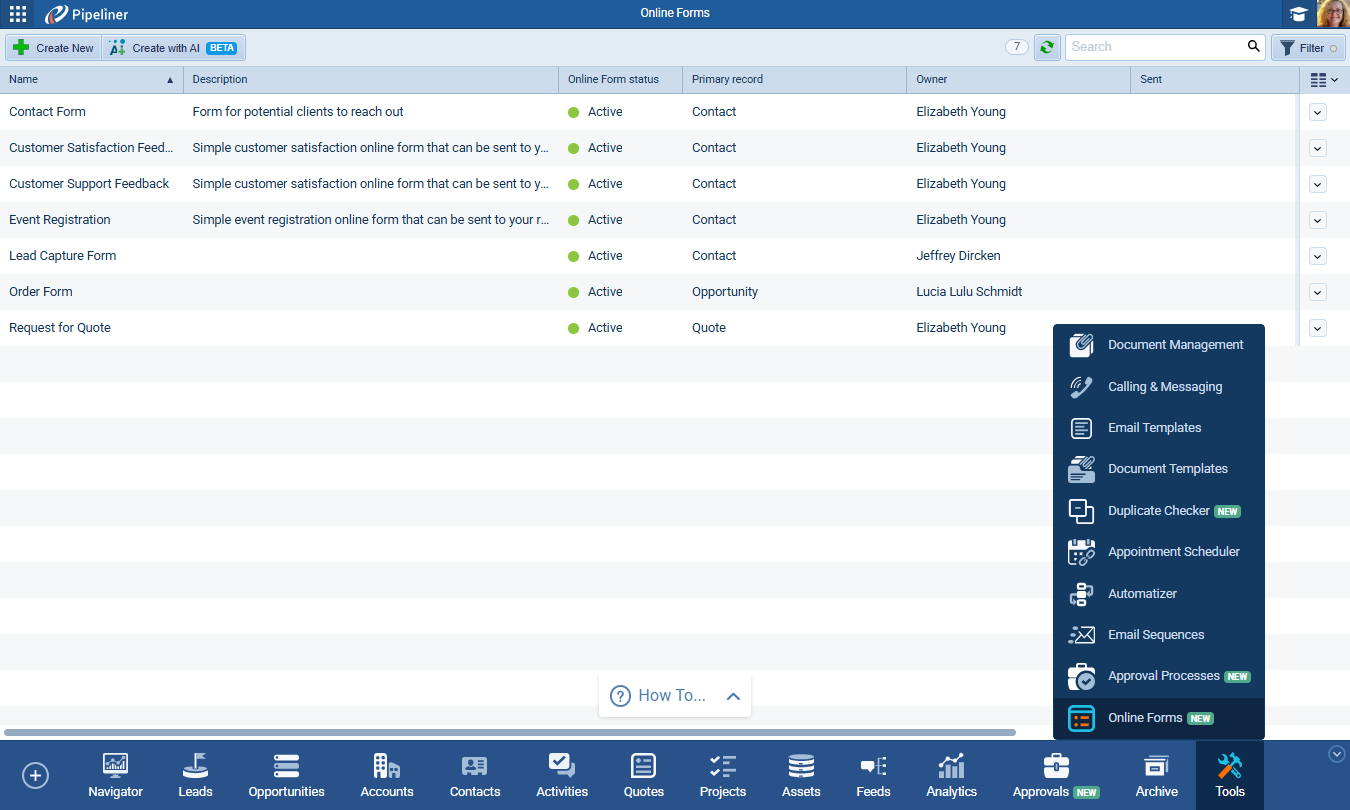Open Accounts section
The width and height of the screenshot is (1350, 810).
[x=387, y=776]
